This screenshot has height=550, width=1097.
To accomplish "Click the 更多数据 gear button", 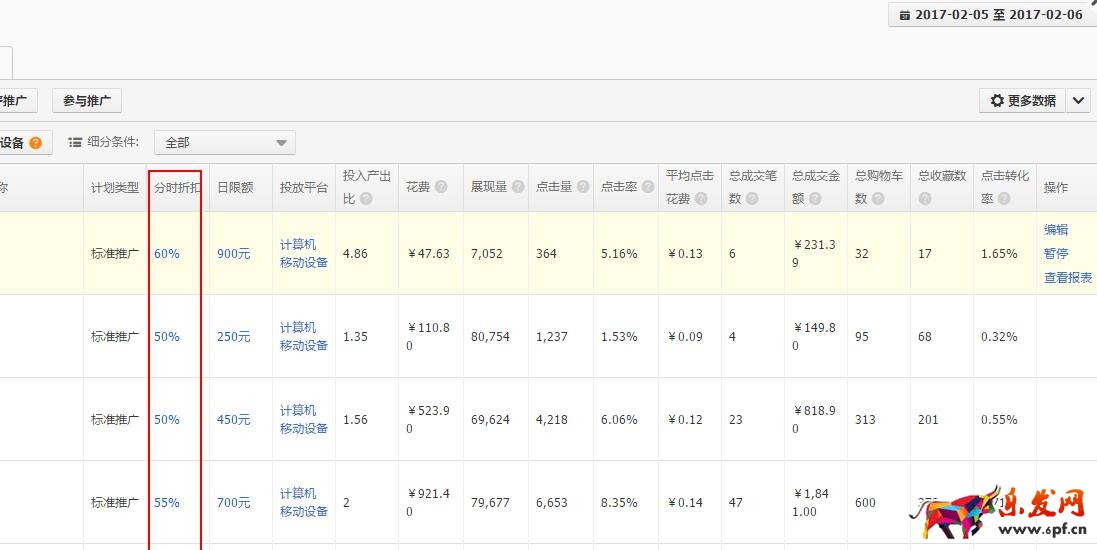I will pyautogui.click(x=1022, y=101).
